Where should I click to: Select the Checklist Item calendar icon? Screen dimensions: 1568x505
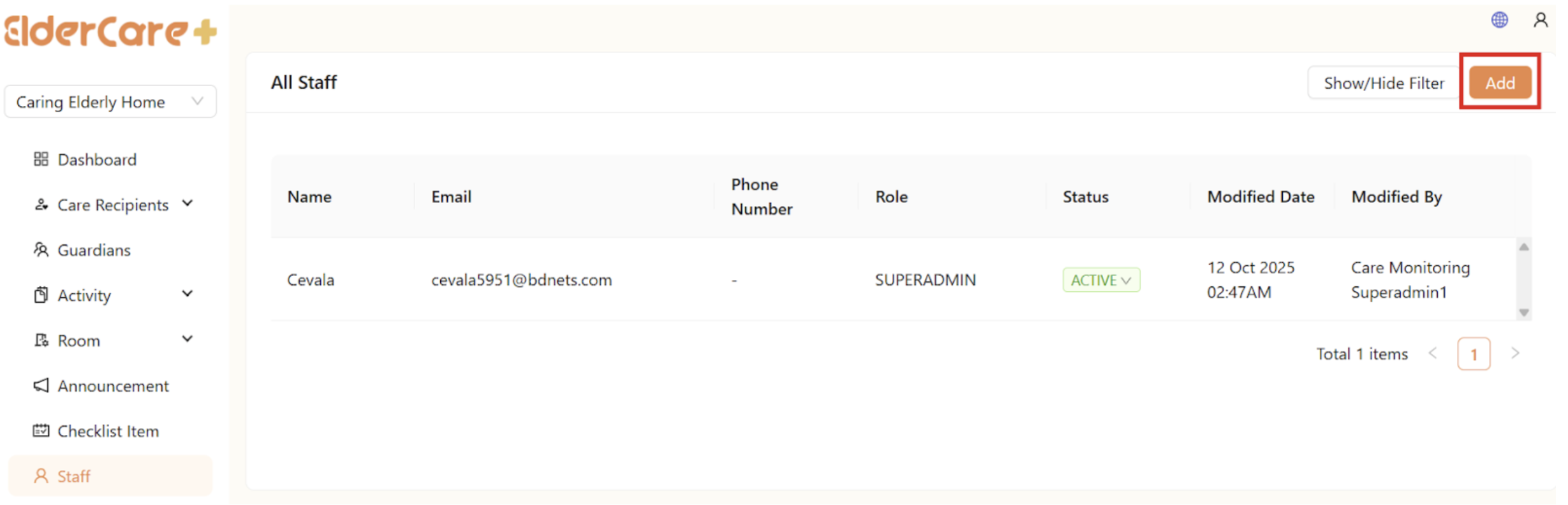(41, 430)
